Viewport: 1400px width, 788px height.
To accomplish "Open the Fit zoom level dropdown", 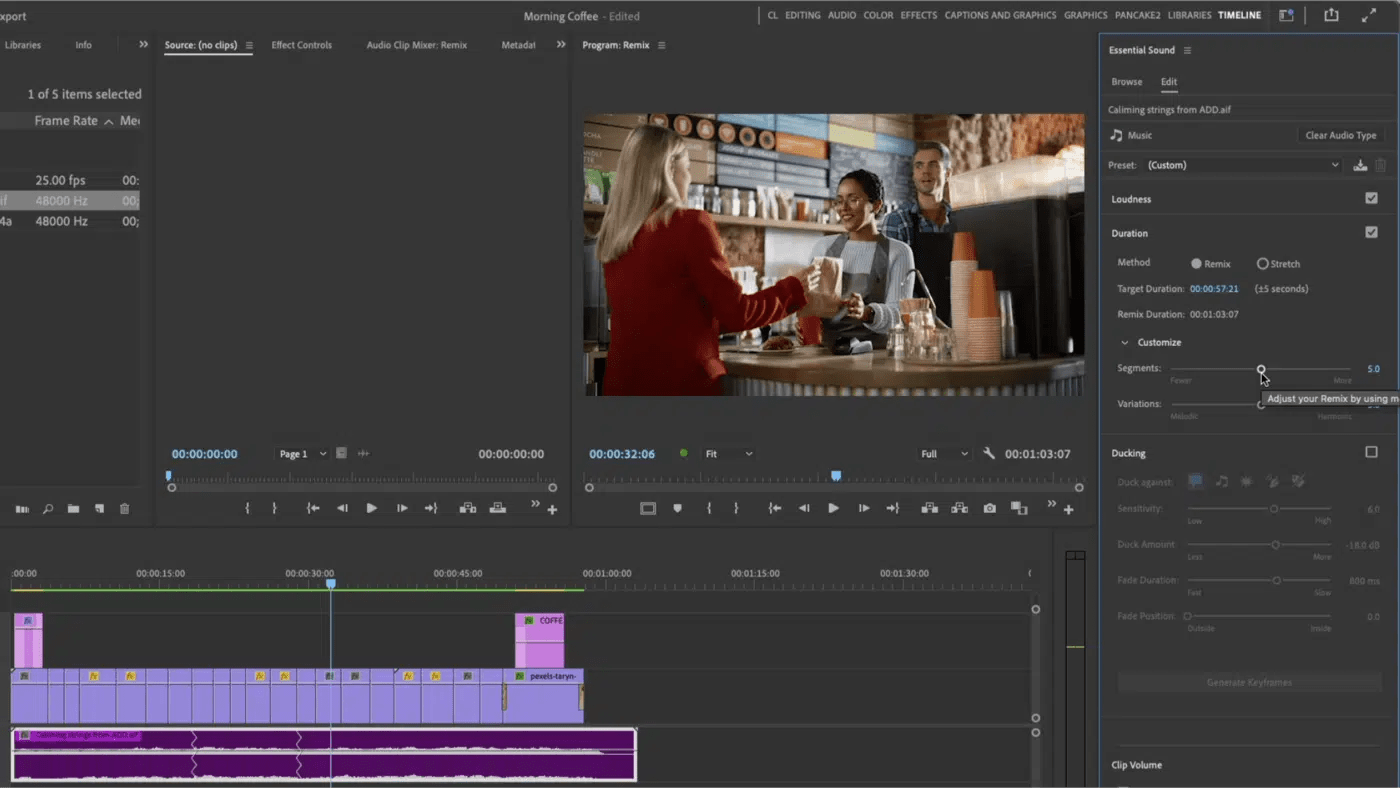I will (729, 454).
